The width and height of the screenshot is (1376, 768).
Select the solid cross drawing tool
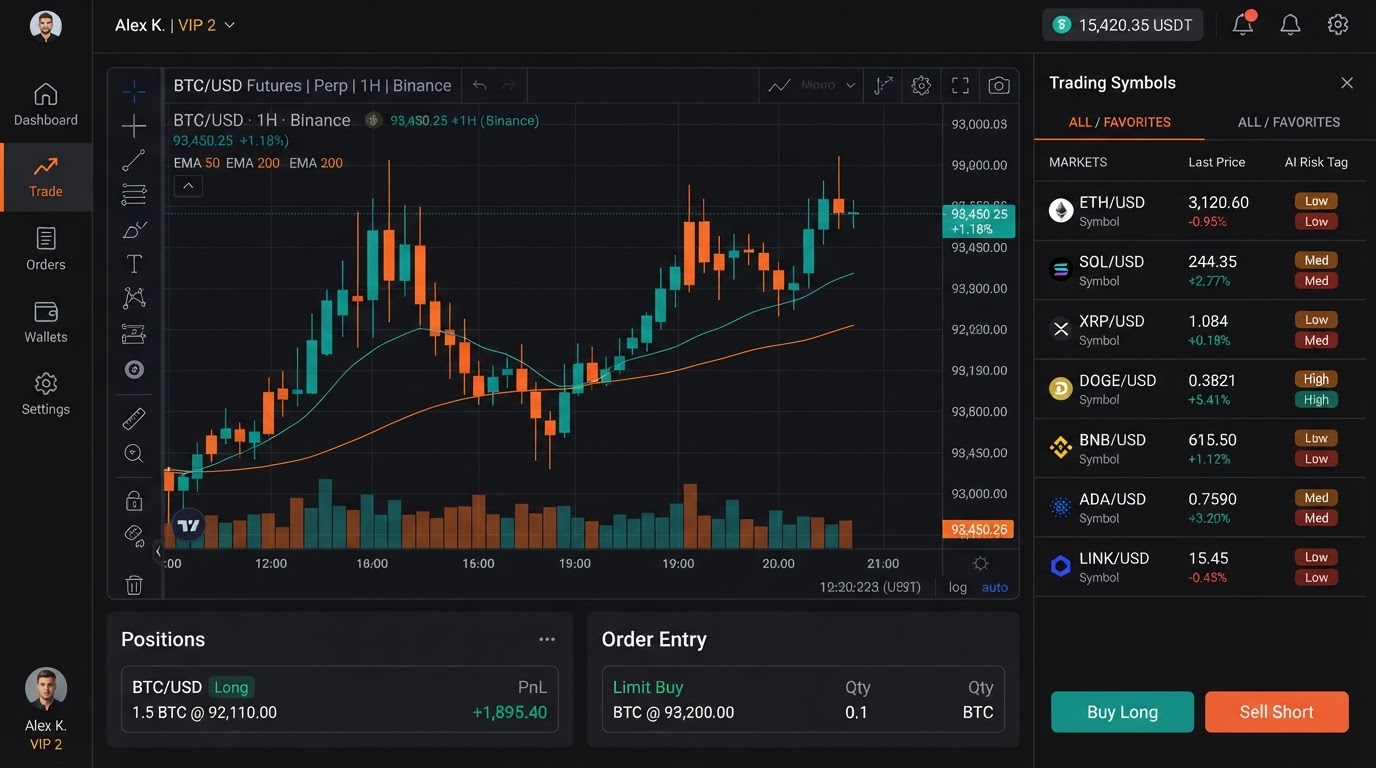click(x=134, y=126)
